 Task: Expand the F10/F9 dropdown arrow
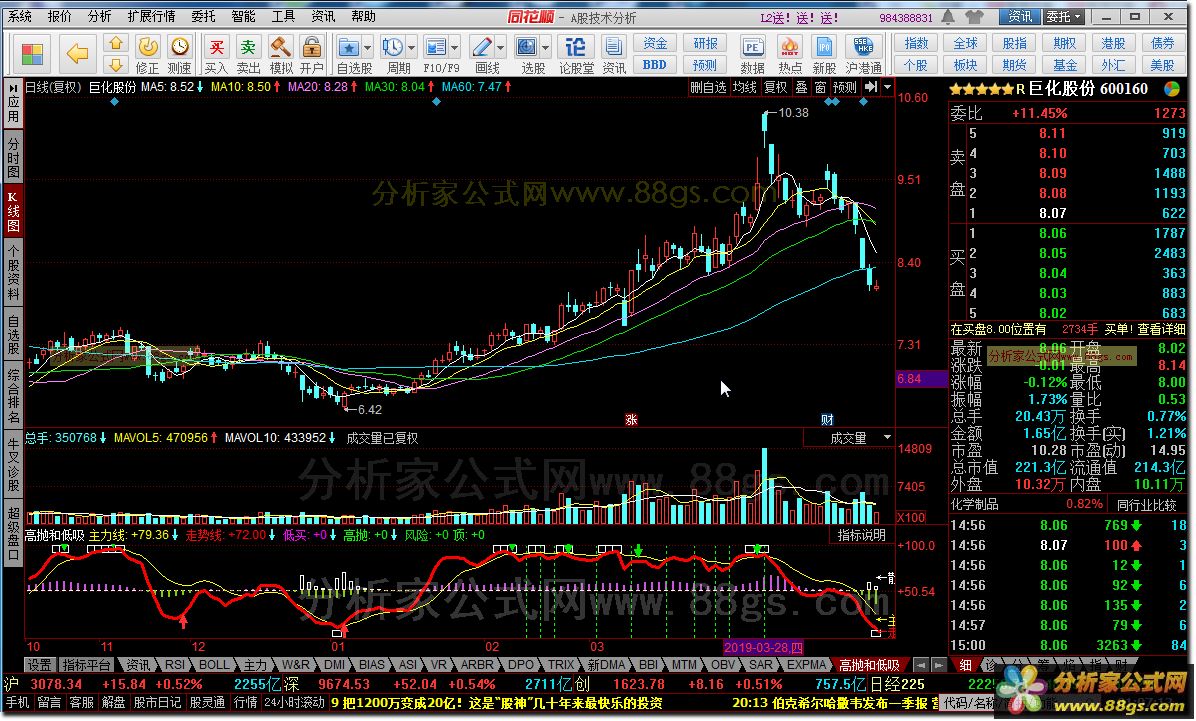(x=455, y=48)
